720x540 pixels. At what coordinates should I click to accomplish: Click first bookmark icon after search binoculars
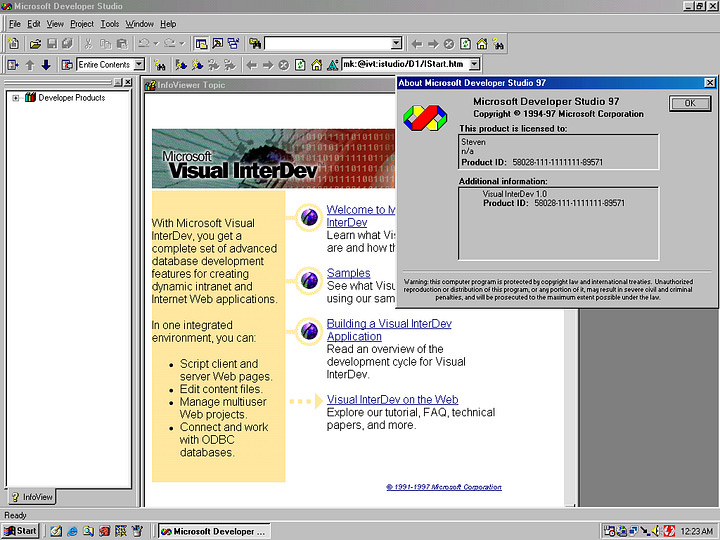[x=181, y=65]
